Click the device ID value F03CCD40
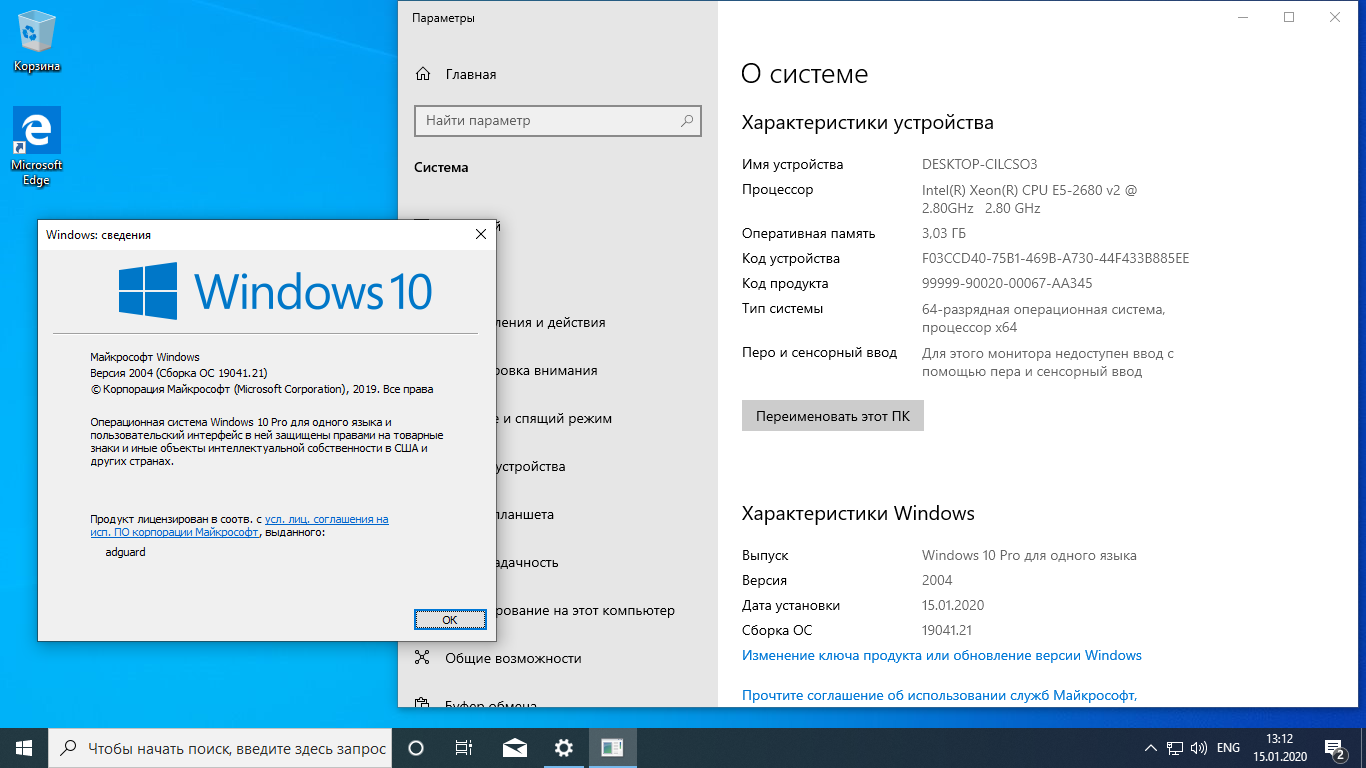The height and width of the screenshot is (768, 1366). coord(1056,258)
